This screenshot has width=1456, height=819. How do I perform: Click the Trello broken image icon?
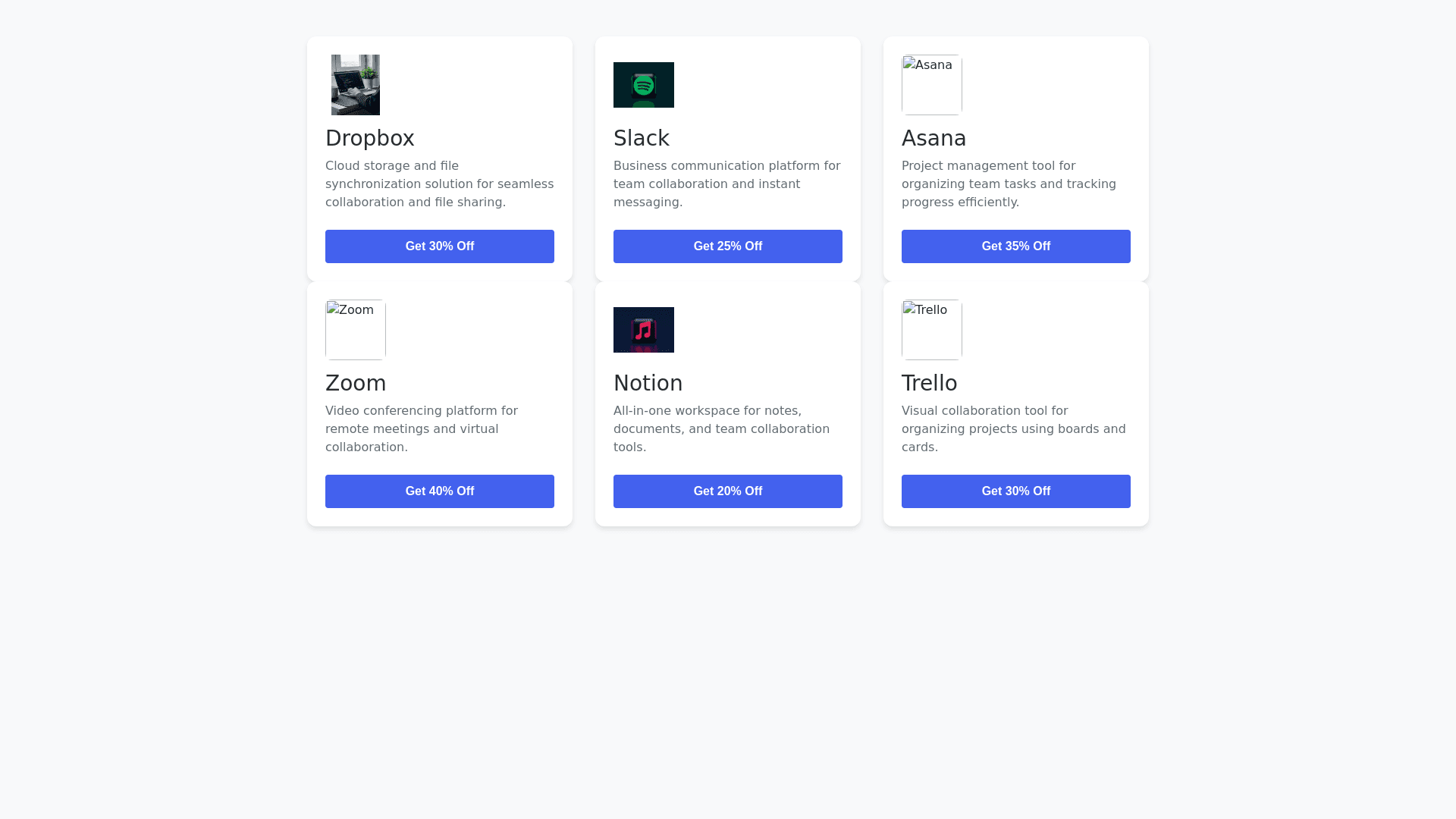[931, 329]
